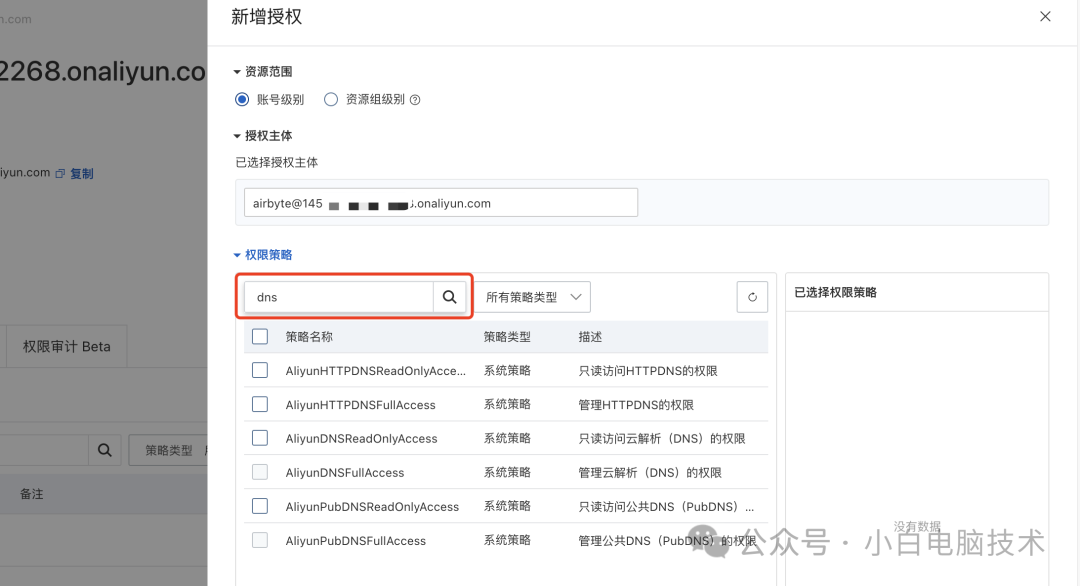The image size is (1080, 586).
Task: Click the AliyunDNSReadOnlyAccess policy name
Action: 362,439
